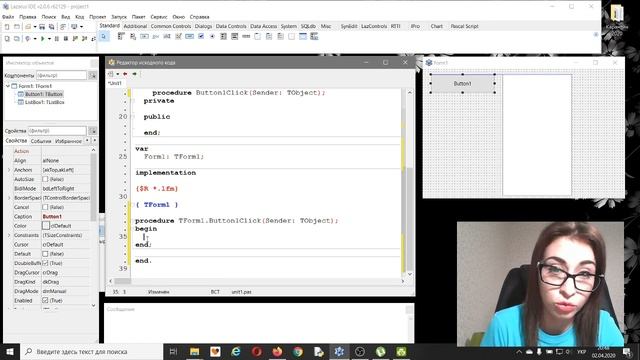This screenshot has height=360, width=640.
Task: Pick TLabel component from Standard palette
Action: (x=155, y=36)
